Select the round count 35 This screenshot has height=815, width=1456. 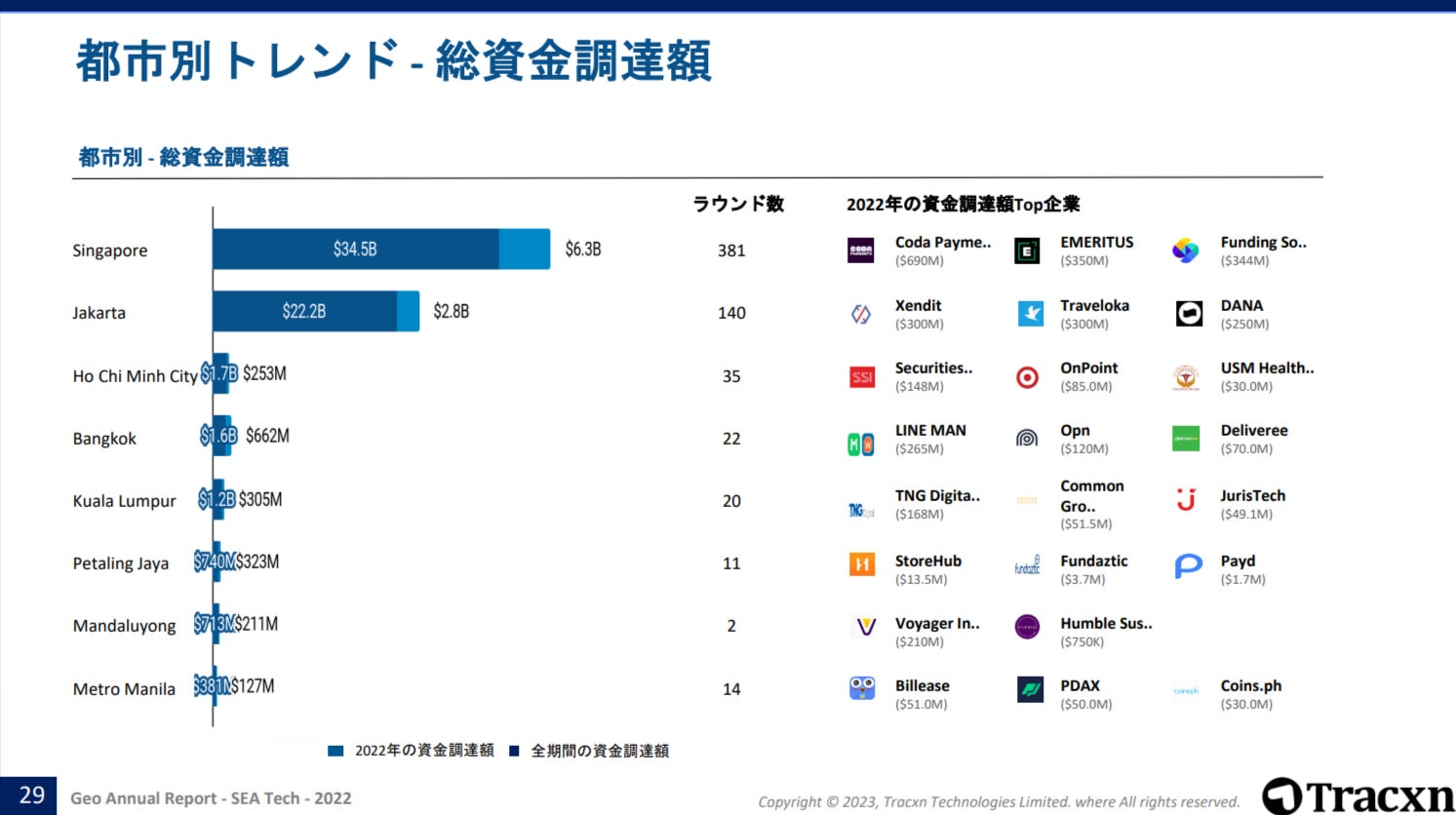click(x=731, y=376)
